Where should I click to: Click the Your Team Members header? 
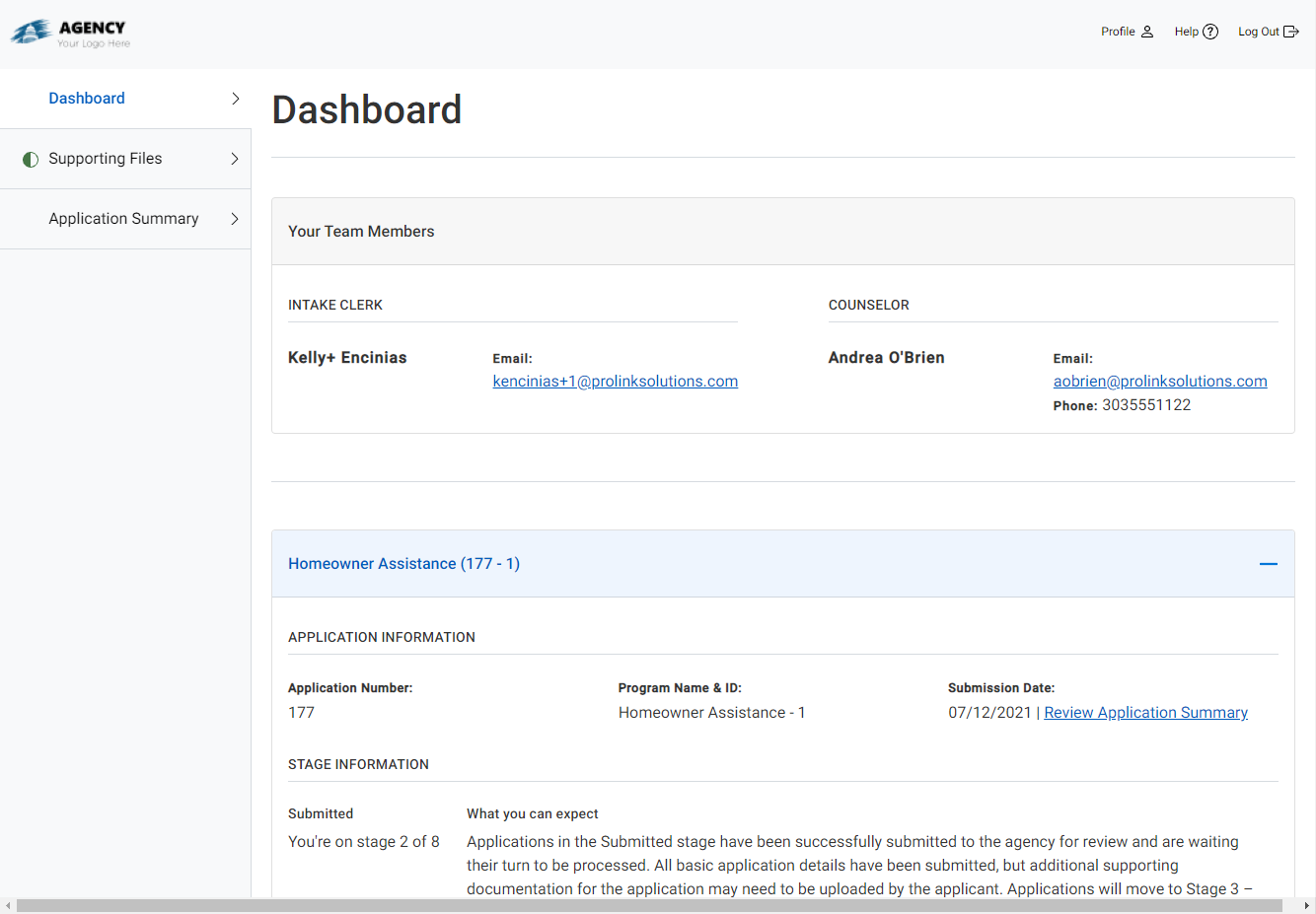[x=361, y=231]
